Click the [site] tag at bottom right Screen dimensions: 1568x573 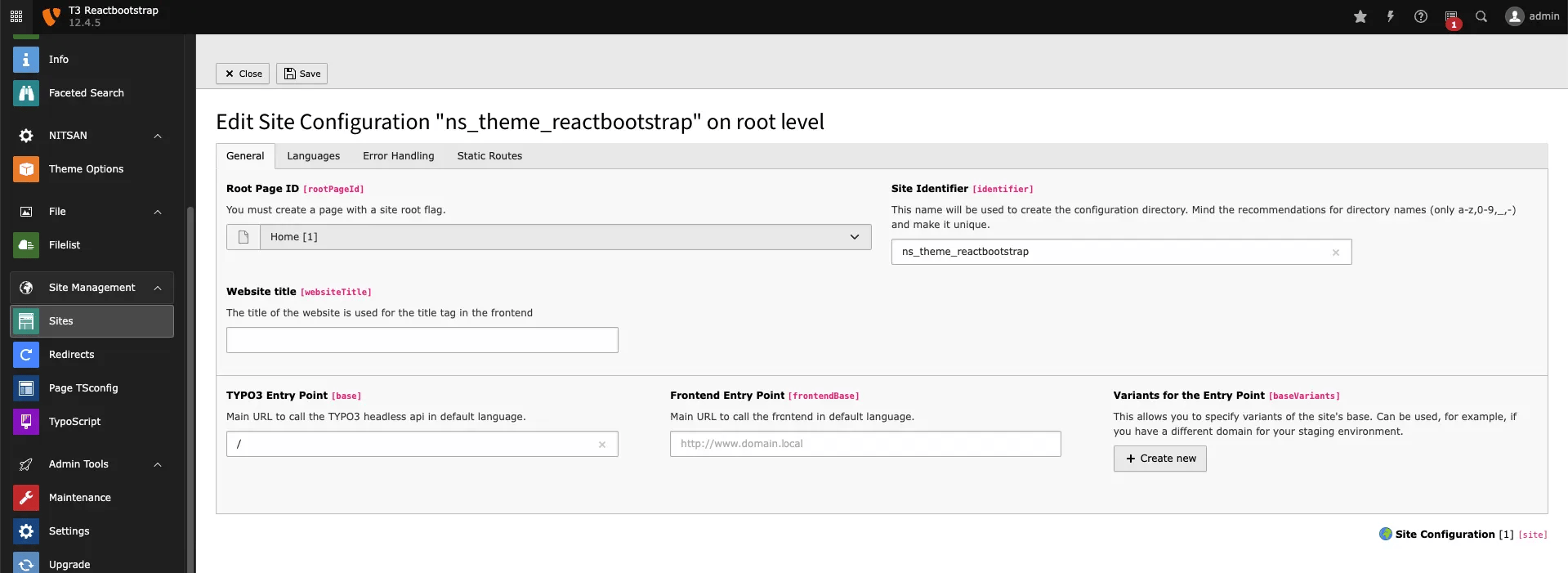tap(1533, 535)
